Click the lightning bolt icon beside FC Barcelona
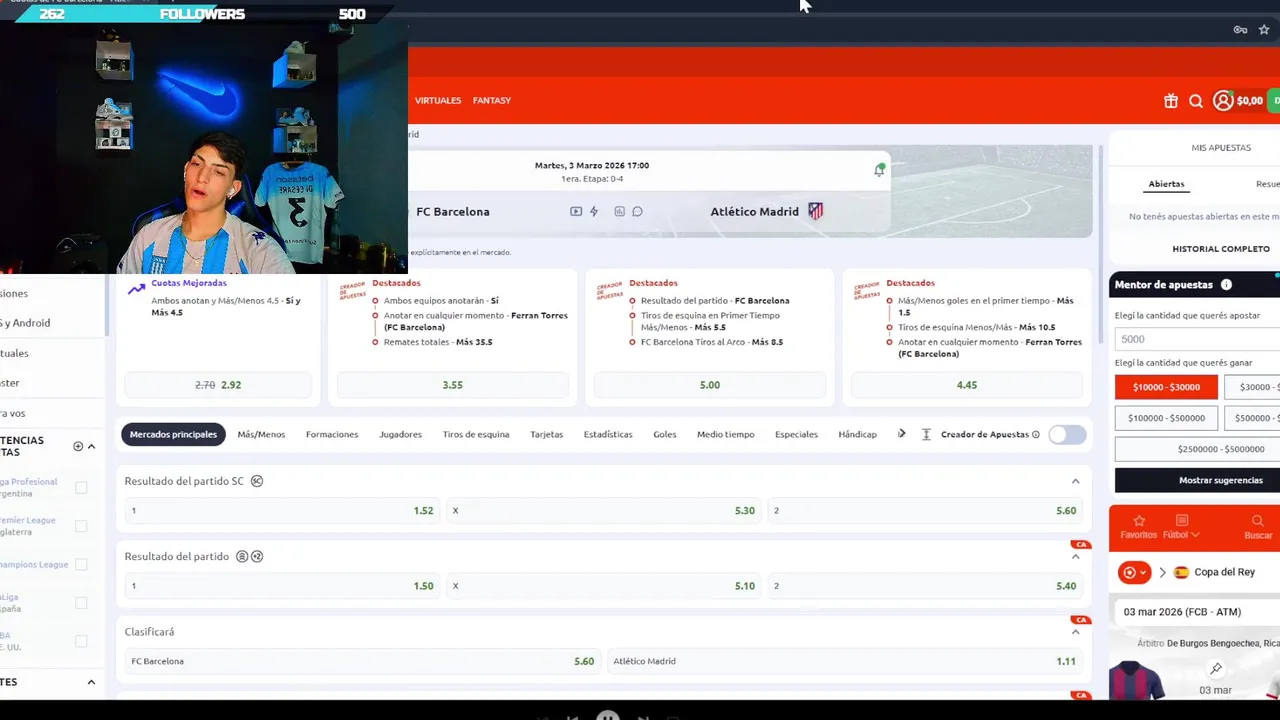1280x720 pixels. point(594,212)
